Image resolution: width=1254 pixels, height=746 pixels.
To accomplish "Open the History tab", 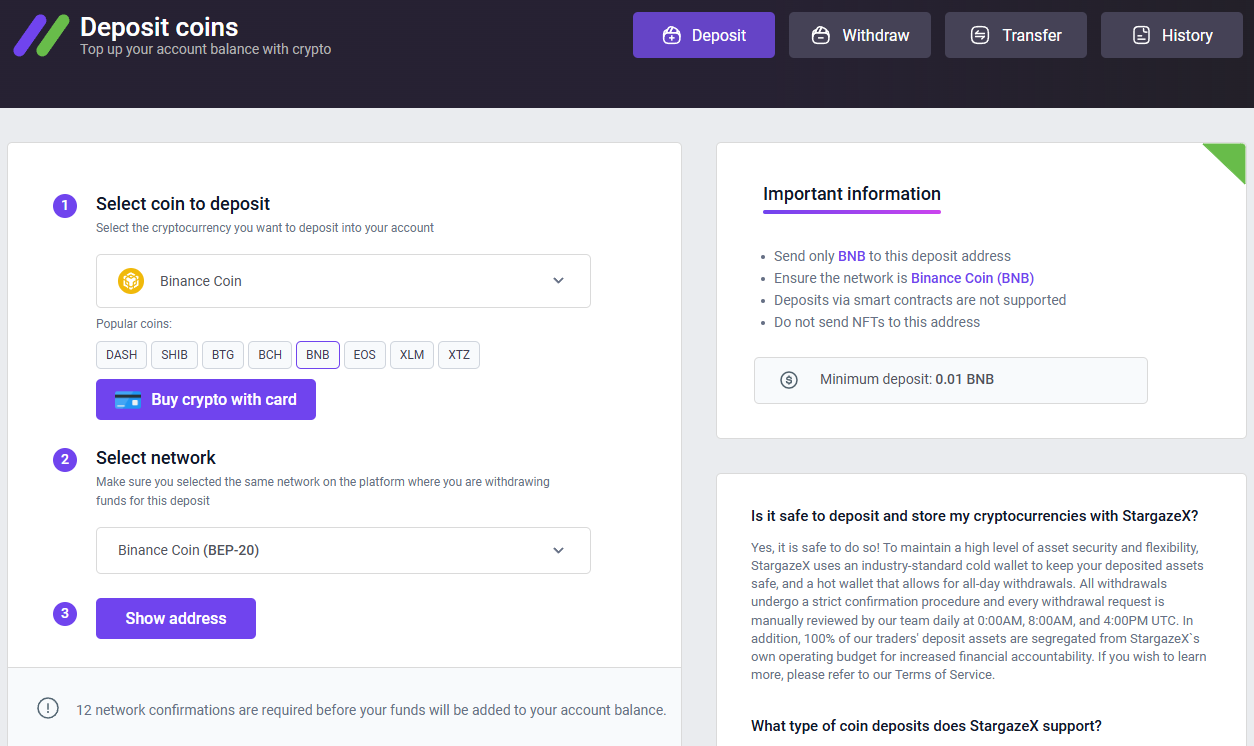I will pos(1172,35).
